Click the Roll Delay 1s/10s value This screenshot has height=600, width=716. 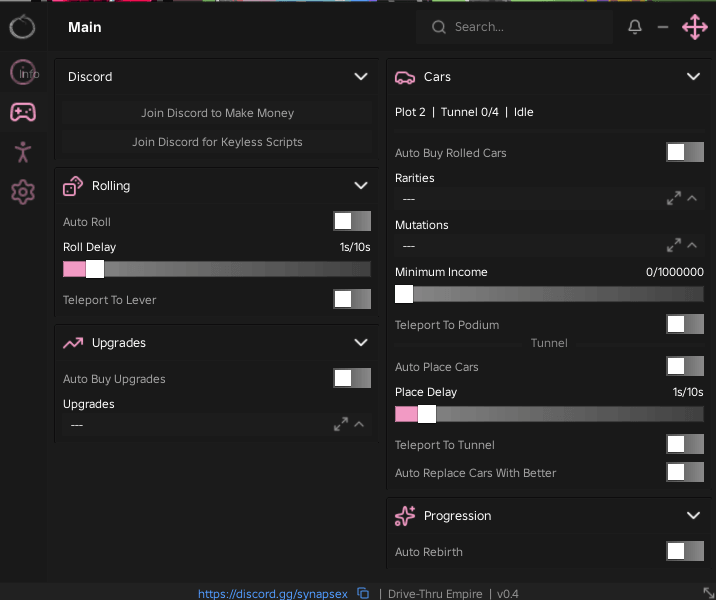coord(355,247)
